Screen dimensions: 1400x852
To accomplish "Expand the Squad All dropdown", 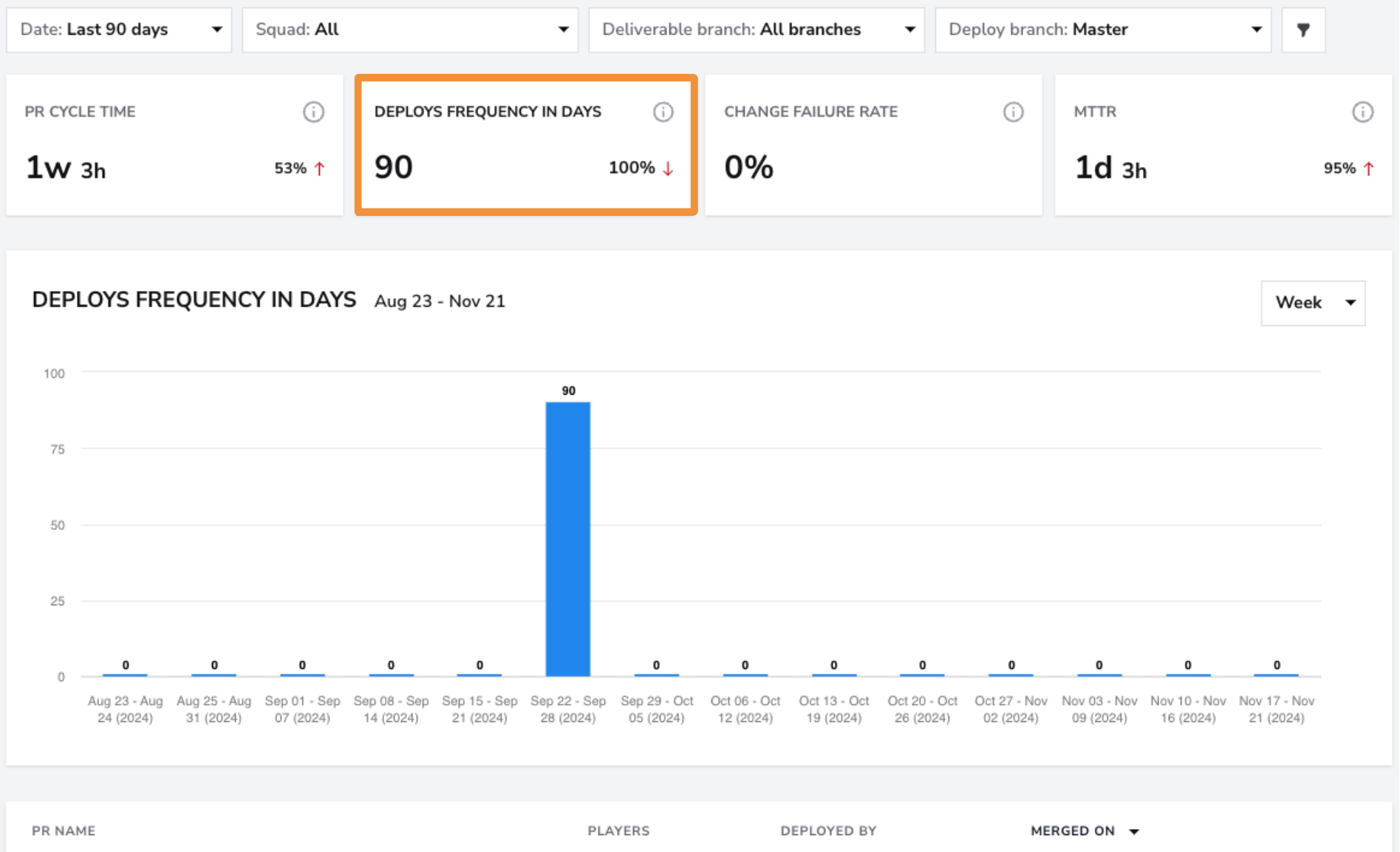I will 410,30.
